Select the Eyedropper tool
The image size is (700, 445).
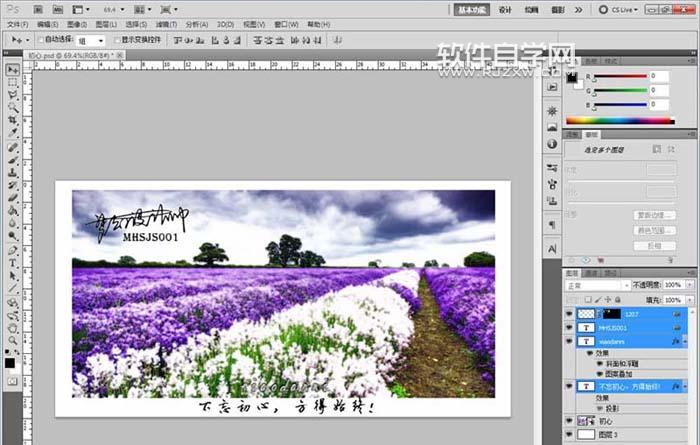[x=12, y=132]
